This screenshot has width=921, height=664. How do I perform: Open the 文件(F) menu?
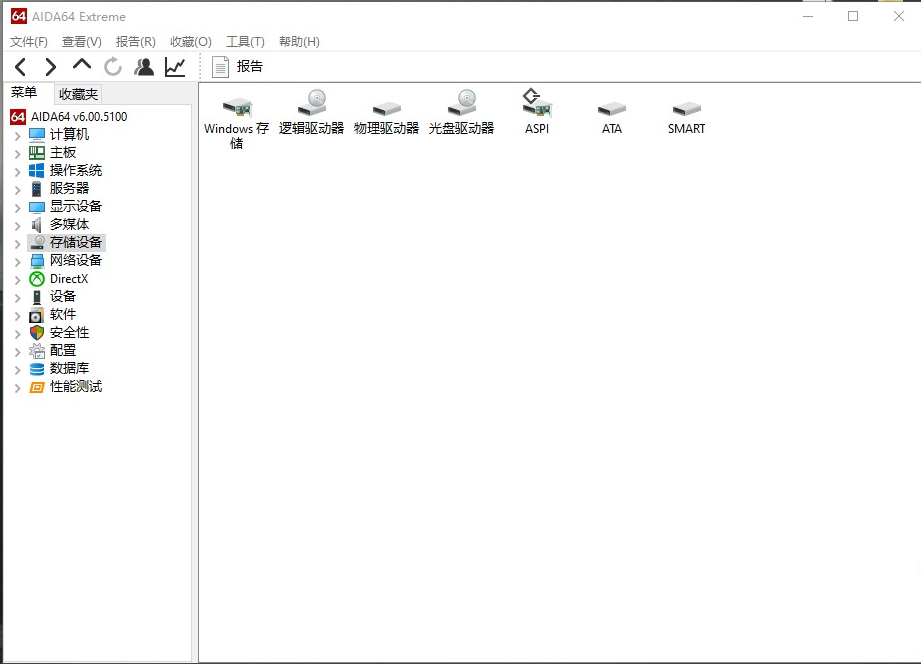[29, 42]
